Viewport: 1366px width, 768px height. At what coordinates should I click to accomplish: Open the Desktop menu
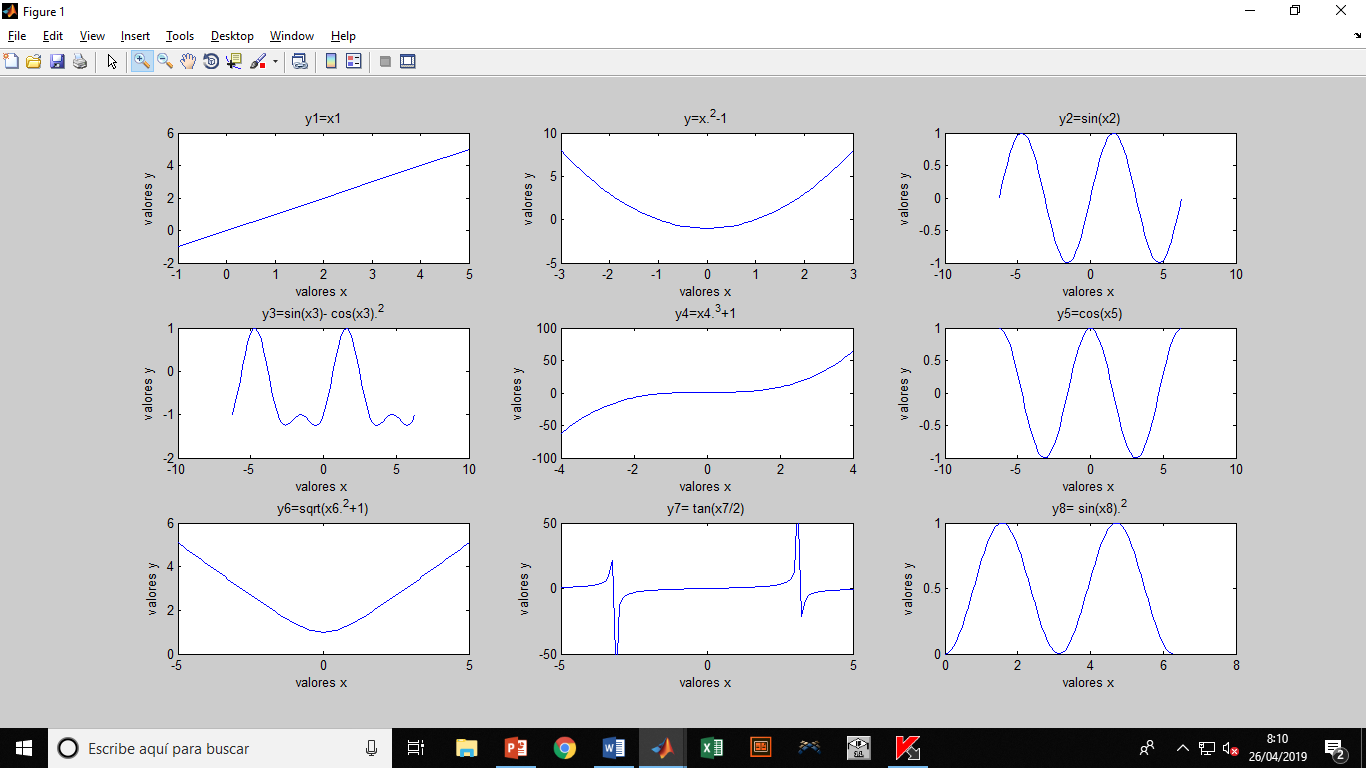231,36
